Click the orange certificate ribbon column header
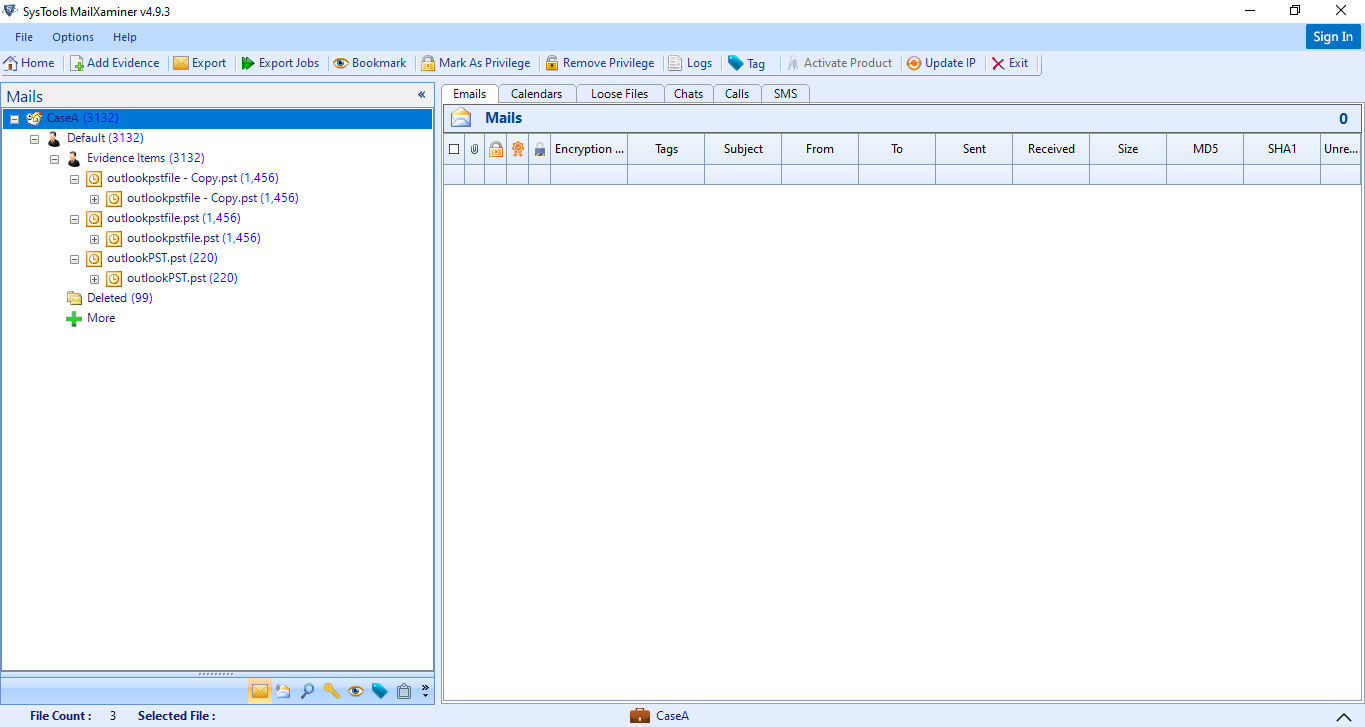The height and width of the screenshot is (727, 1365). point(518,149)
